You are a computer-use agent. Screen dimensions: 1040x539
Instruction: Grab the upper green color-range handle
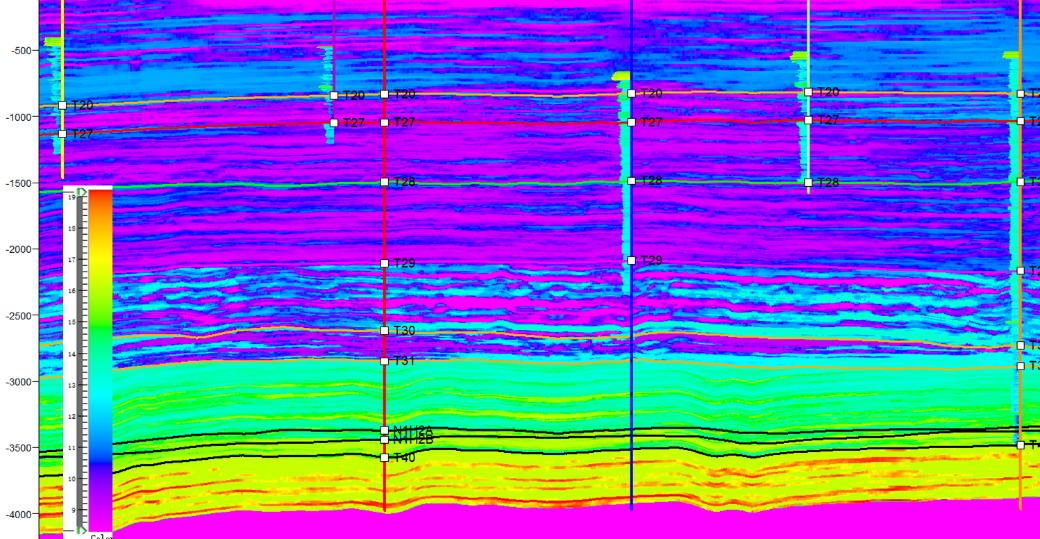[x=81, y=192]
